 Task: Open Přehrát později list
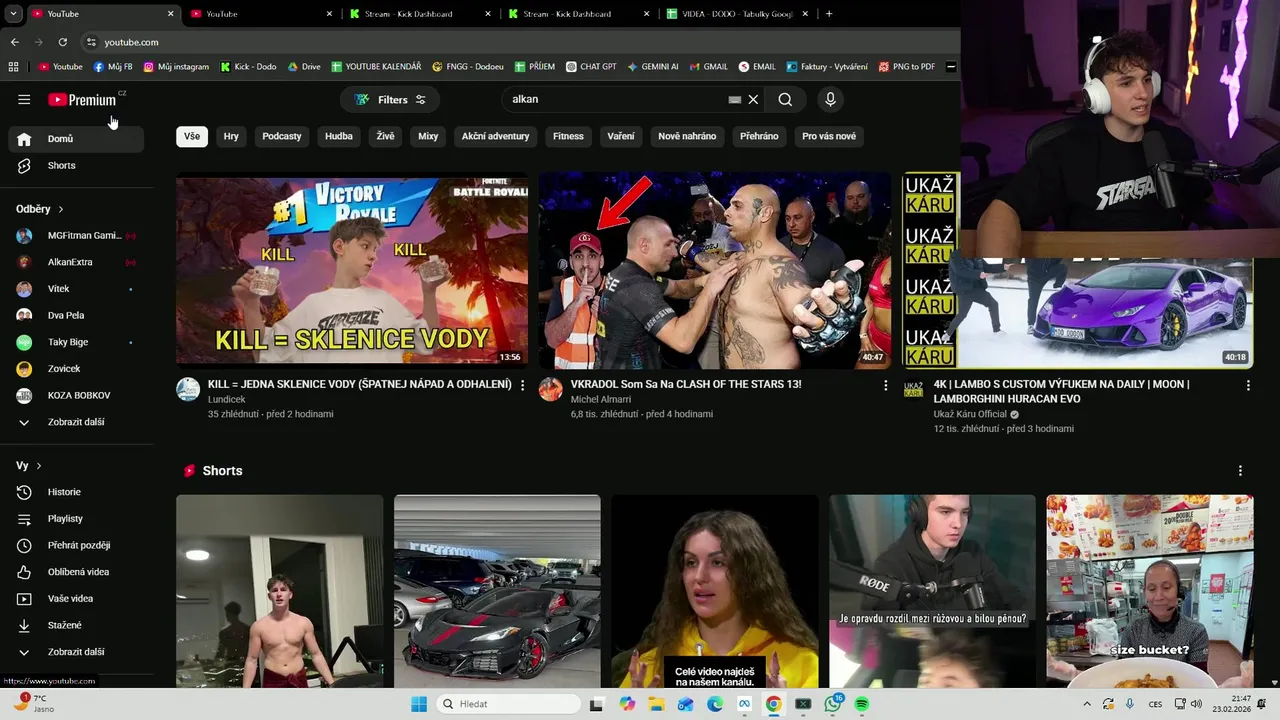(76, 545)
